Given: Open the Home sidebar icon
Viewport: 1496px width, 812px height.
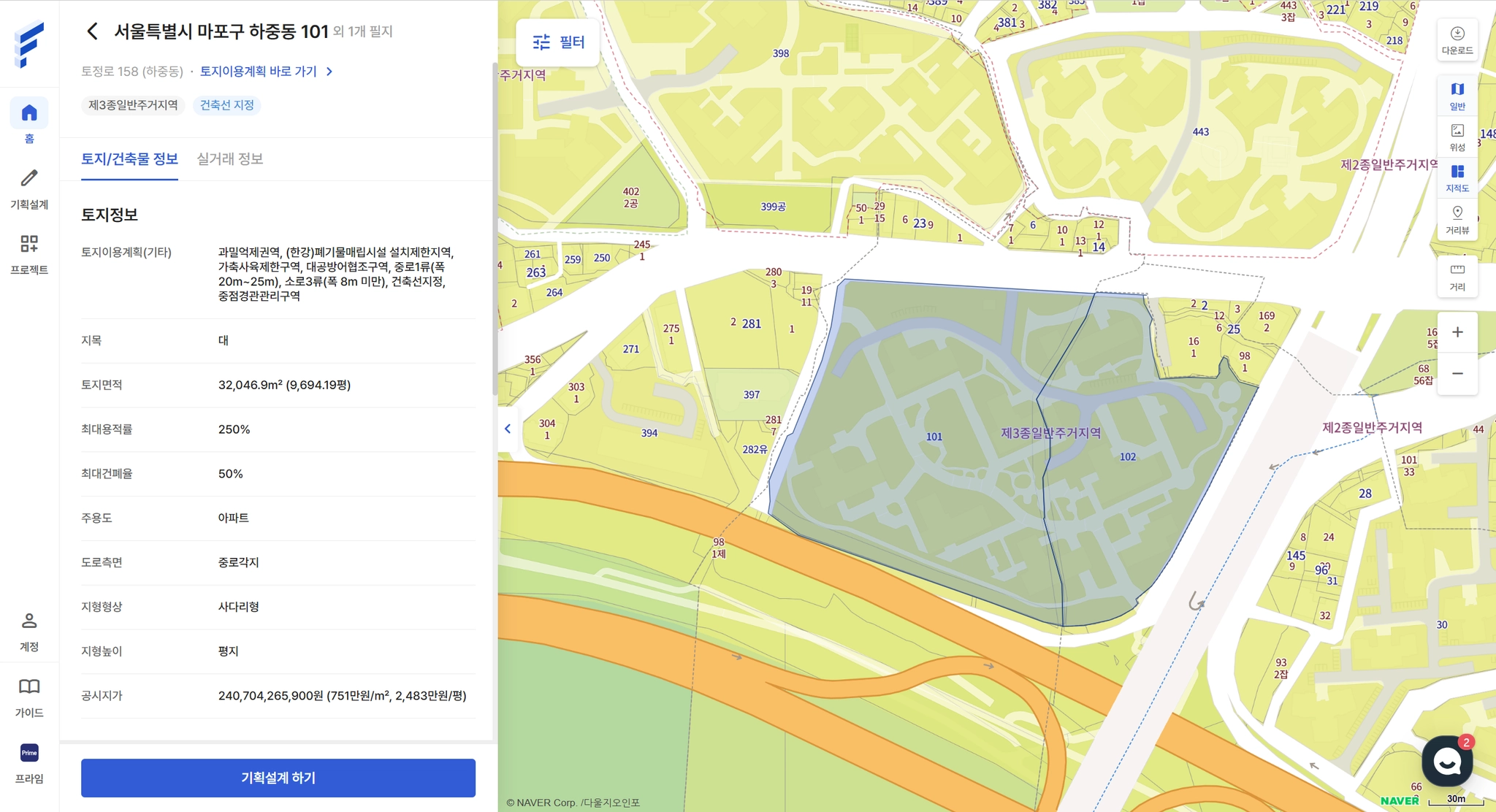Looking at the screenshot, I should click(x=29, y=114).
